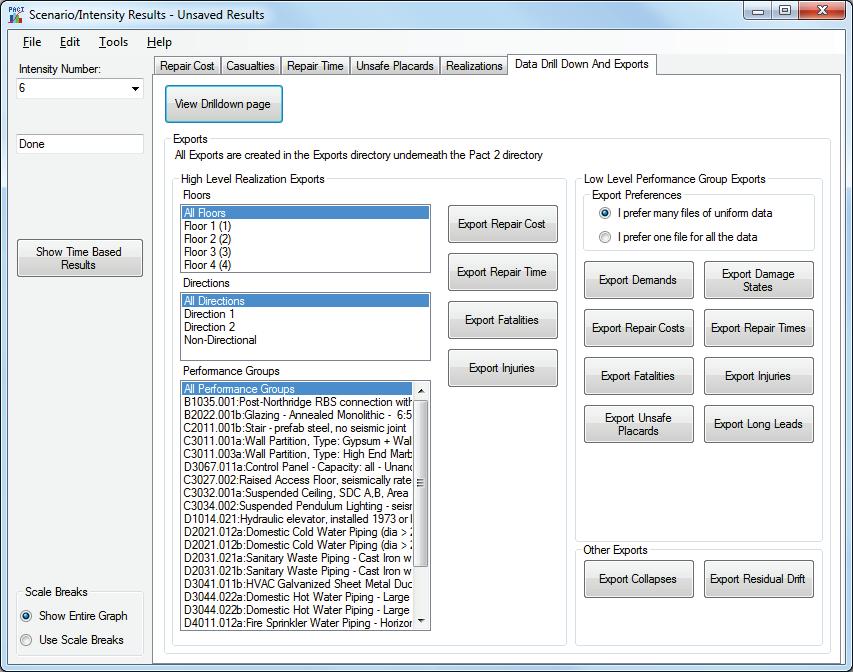853x672 pixels.
Task: Expand the Intensity Number dropdown
Action: point(135,88)
